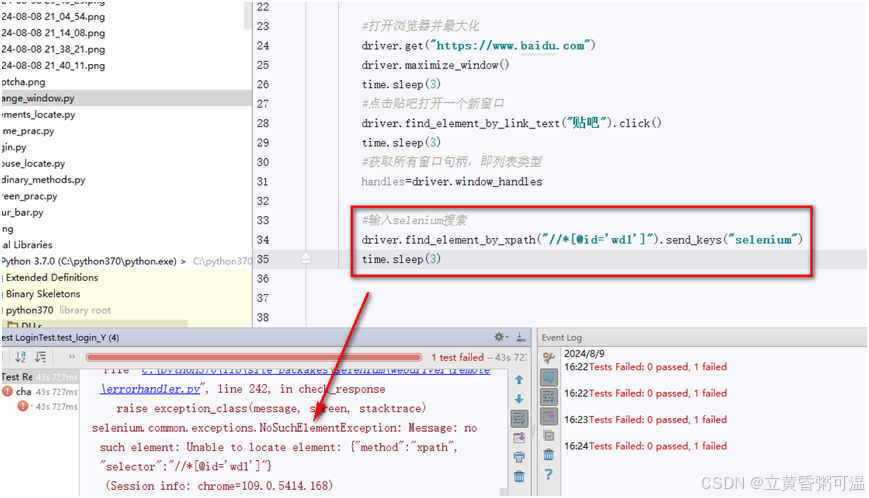Image resolution: width=869 pixels, height=498 pixels.
Task: Place cursor on find_element_by_xpath line
Action: pyautogui.click(x=582, y=240)
